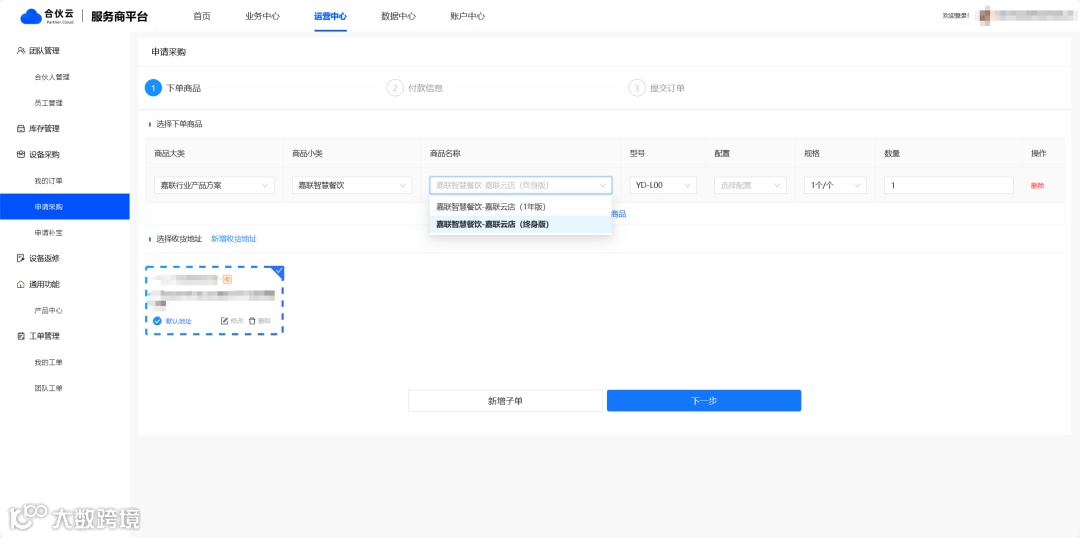1080x538 pixels.
Task: Open the 商品大类 dropdown 嘉联行业产品方案
Action: pyautogui.click(x=214, y=185)
